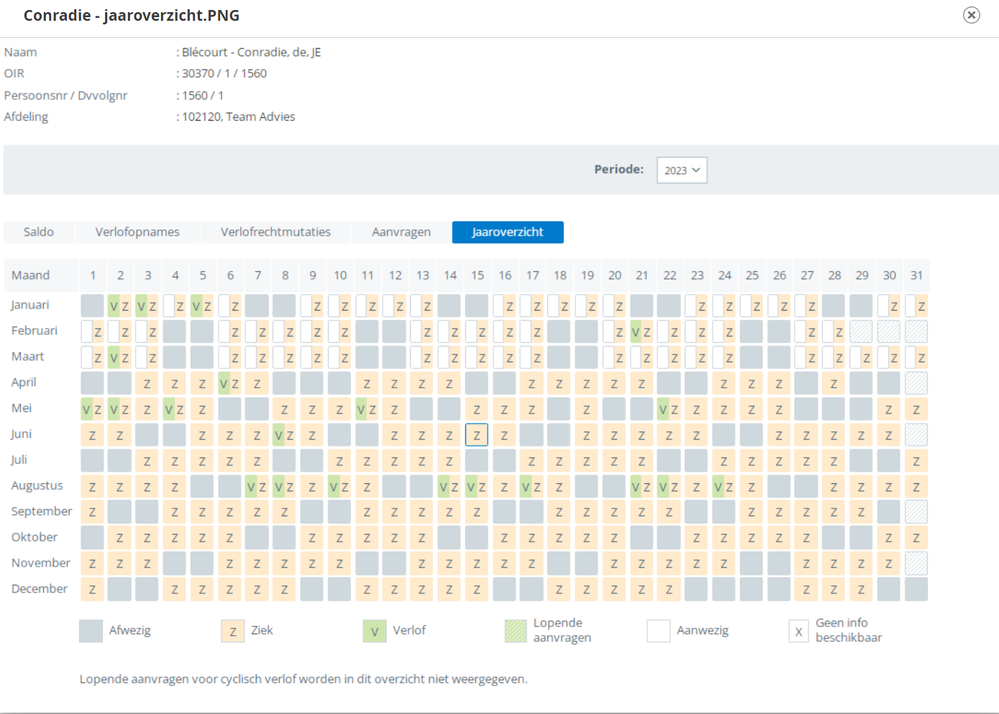Switch to the Saldo tab
The width and height of the screenshot is (999, 714).
point(39,232)
